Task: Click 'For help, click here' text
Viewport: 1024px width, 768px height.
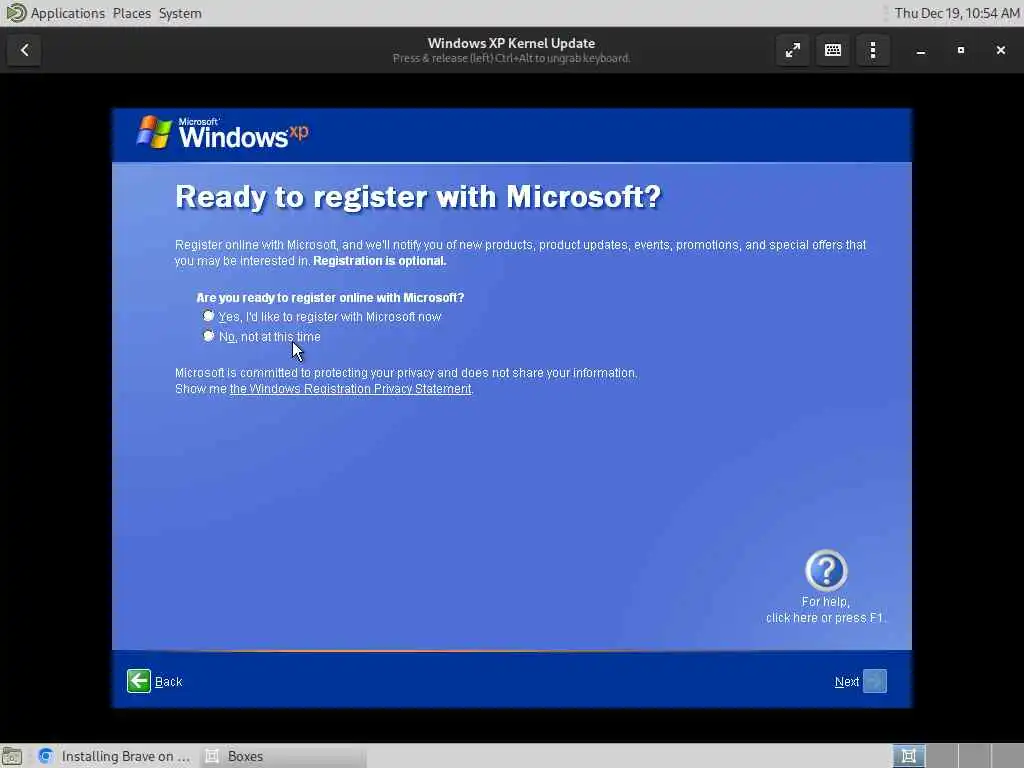Action: coord(826,610)
